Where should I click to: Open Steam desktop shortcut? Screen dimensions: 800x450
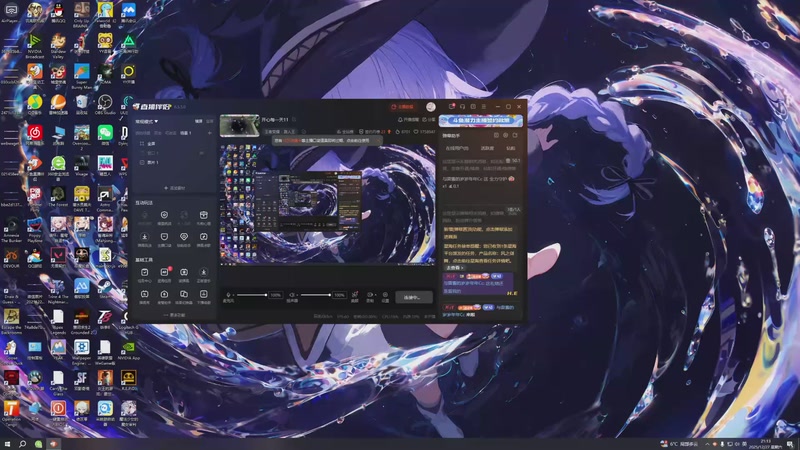(x=105, y=289)
